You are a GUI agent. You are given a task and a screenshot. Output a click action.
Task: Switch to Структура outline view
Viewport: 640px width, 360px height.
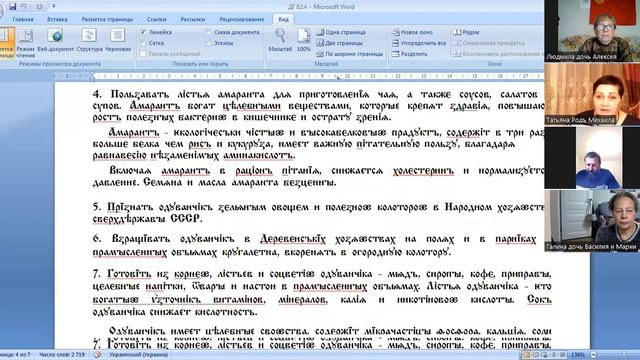pos(89,40)
